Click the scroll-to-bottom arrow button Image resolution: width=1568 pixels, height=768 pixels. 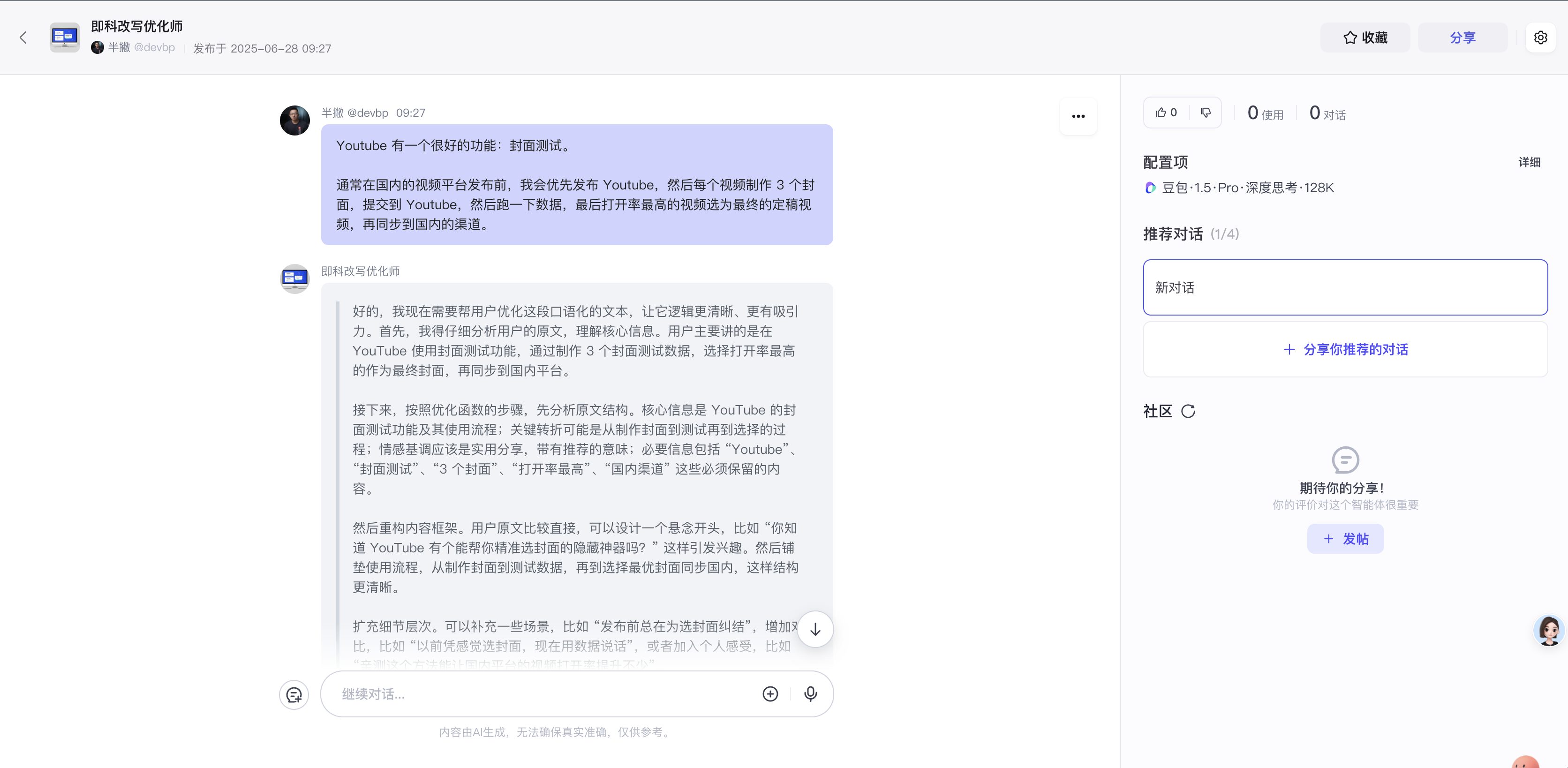tap(815, 629)
